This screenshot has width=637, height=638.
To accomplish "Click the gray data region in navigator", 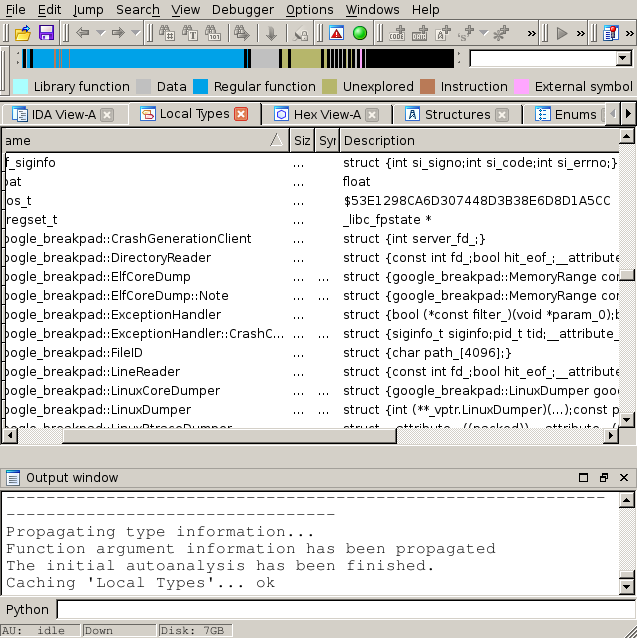I will coord(265,58).
